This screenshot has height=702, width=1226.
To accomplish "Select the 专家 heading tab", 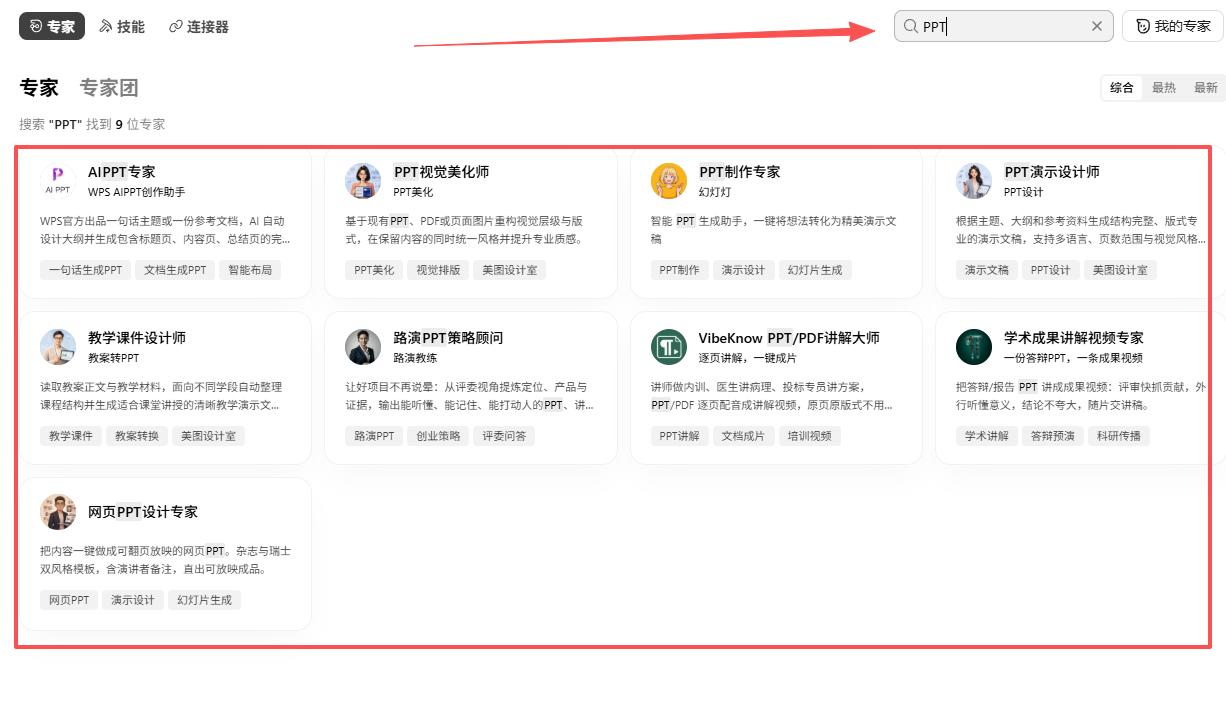I will click(x=39, y=88).
